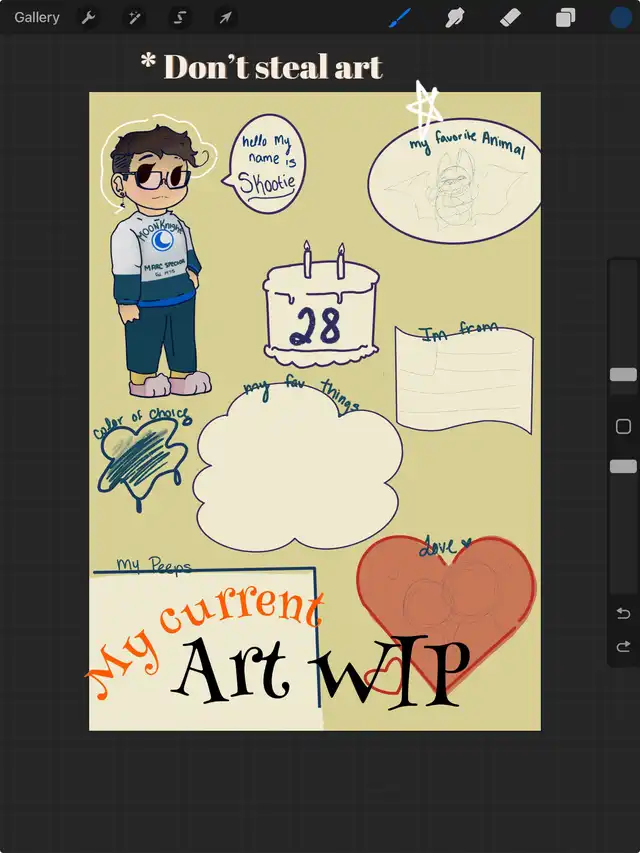
Task: Open the blue color picker circle
Action: pos(621,17)
